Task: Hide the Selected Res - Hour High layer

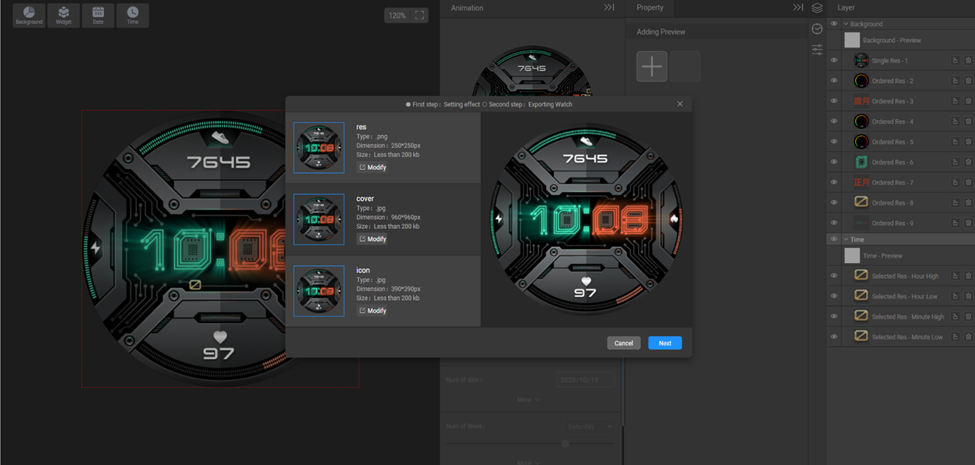Action: click(834, 276)
